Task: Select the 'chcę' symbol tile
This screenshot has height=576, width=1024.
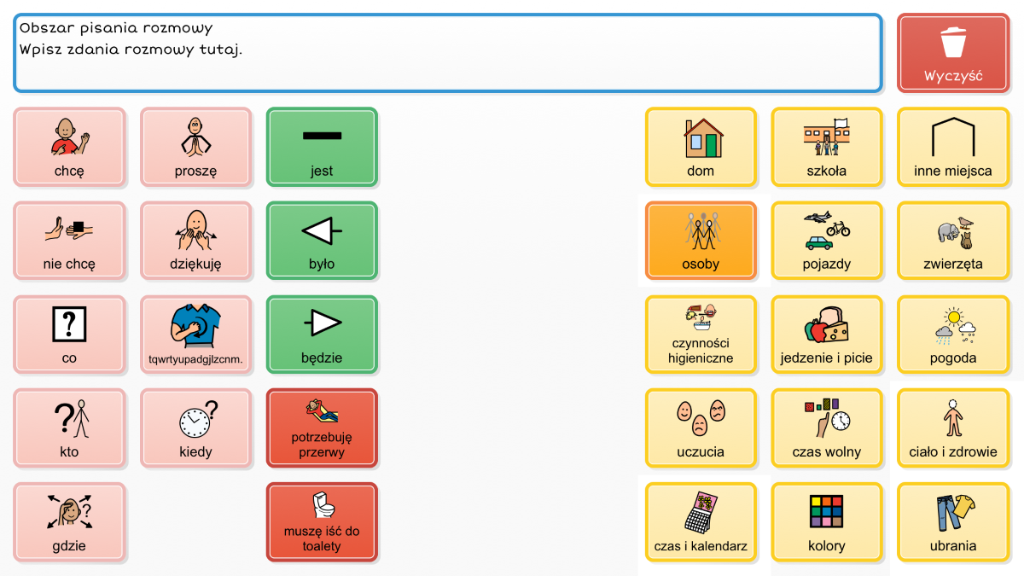Action: point(69,147)
